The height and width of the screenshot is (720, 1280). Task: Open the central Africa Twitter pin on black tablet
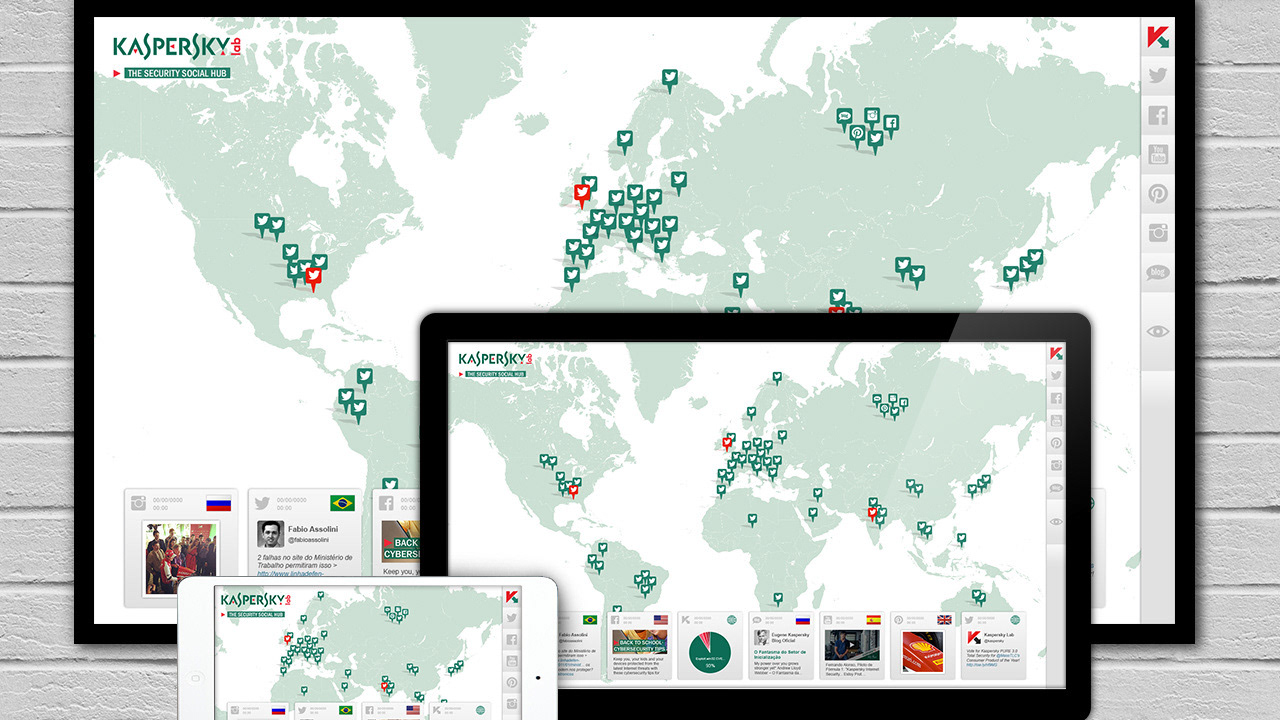[x=753, y=519]
